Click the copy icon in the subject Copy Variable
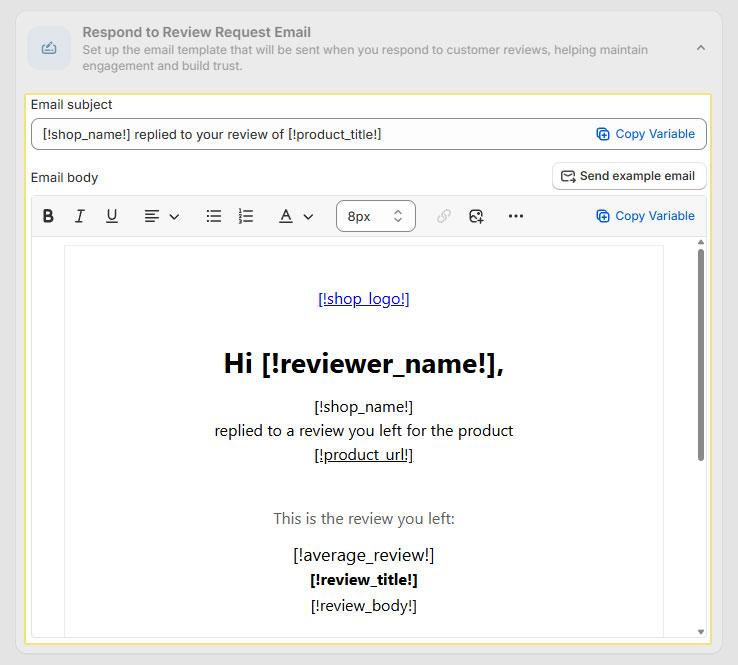 pos(603,134)
